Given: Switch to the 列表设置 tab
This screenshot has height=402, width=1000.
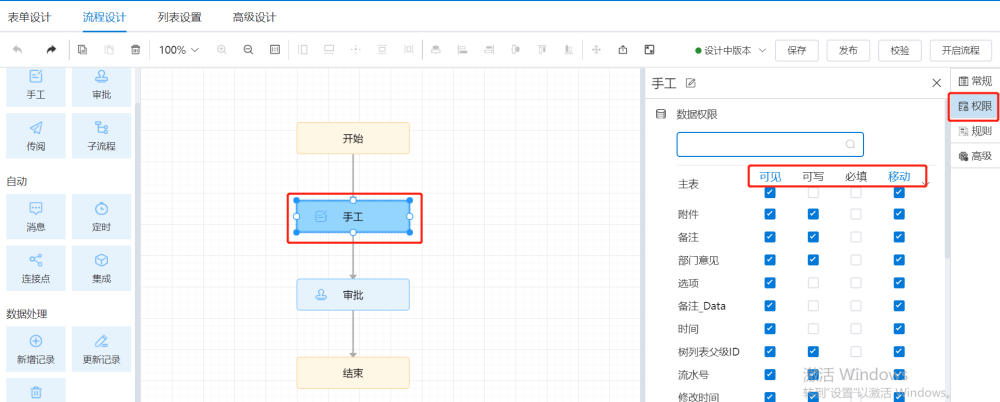Looking at the screenshot, I should [x=179, y=17].
